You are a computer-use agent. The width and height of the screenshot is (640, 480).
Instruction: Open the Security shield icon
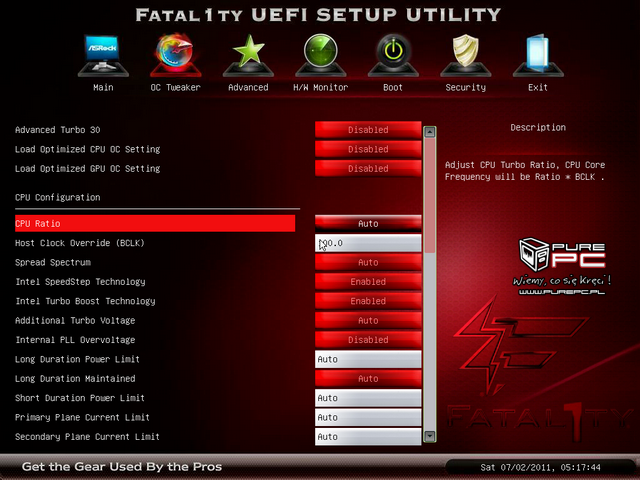pyautogui.click(x=466, y=55)
